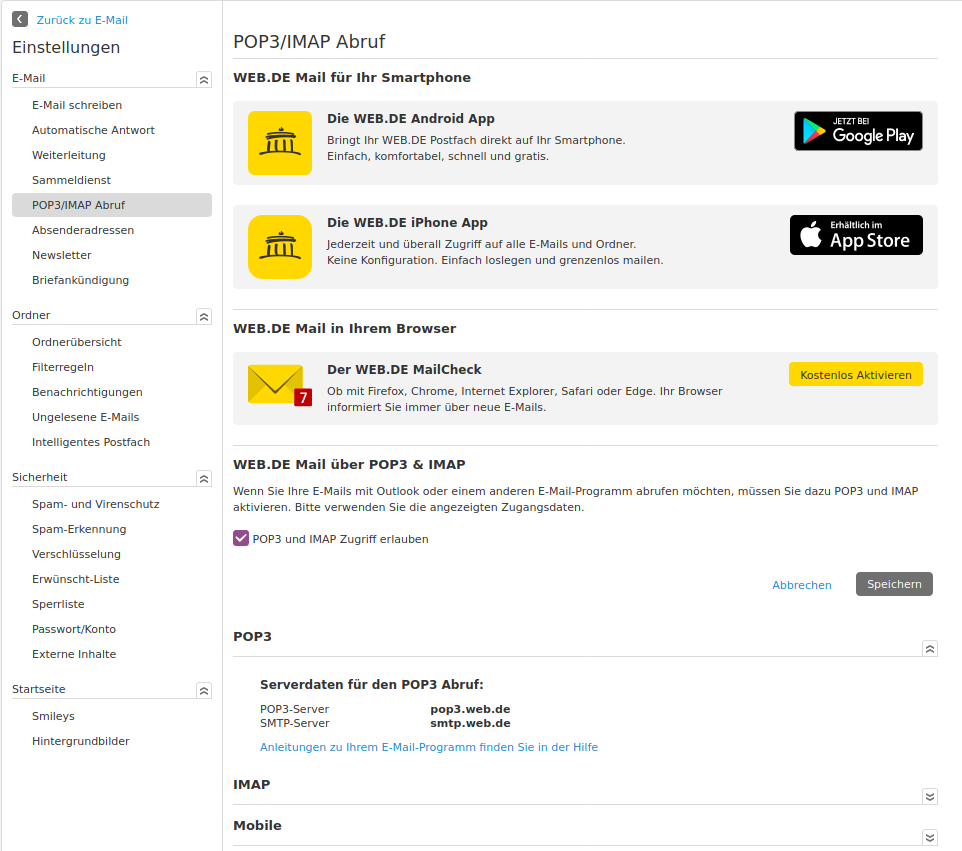Image resolution: width=962 pixels, height=851 pixels.
Task: Expand the Mobile section
Action: (930, 837)
